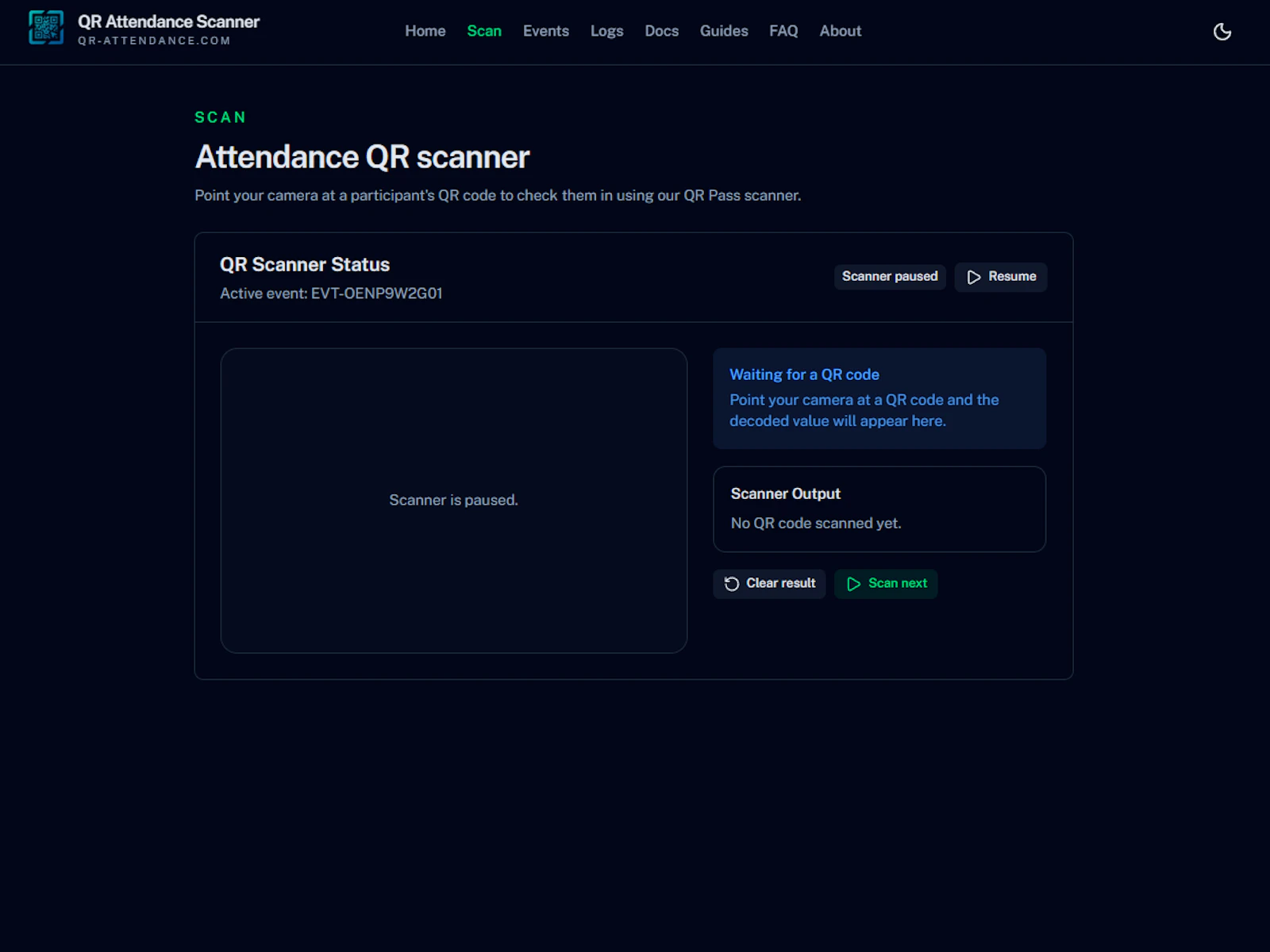Viewport: 1270px width, 952px height.
Task: Click the No QR code scanned yet text
Action: click(x=816, y=524)
